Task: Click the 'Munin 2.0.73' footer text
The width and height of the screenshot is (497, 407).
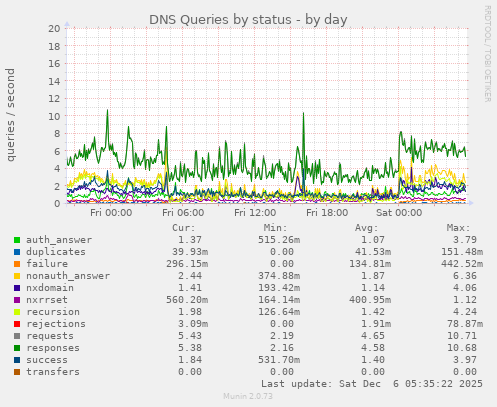Action: 248,396
